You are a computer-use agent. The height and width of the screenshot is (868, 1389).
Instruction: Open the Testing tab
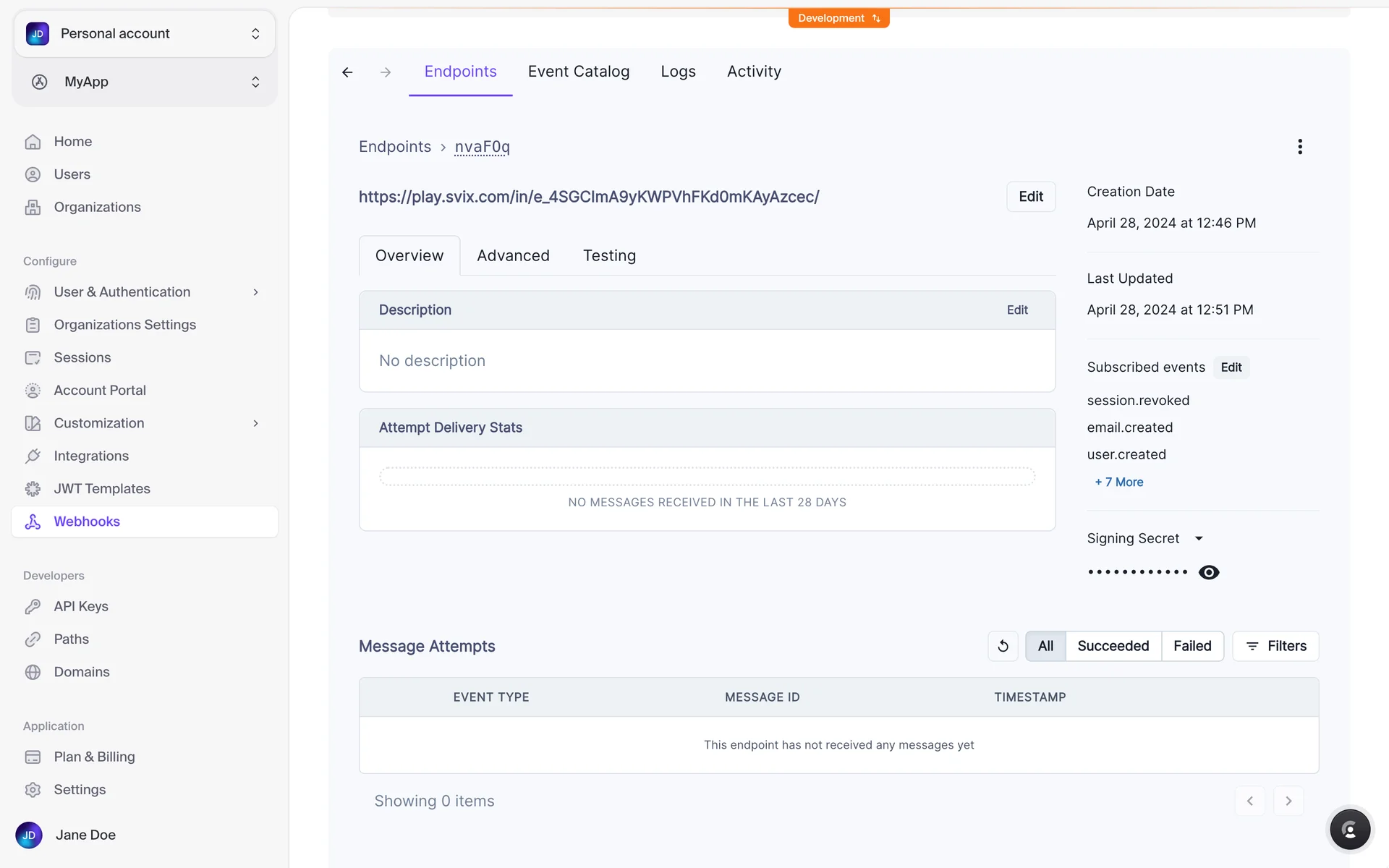tap(609, 255)
